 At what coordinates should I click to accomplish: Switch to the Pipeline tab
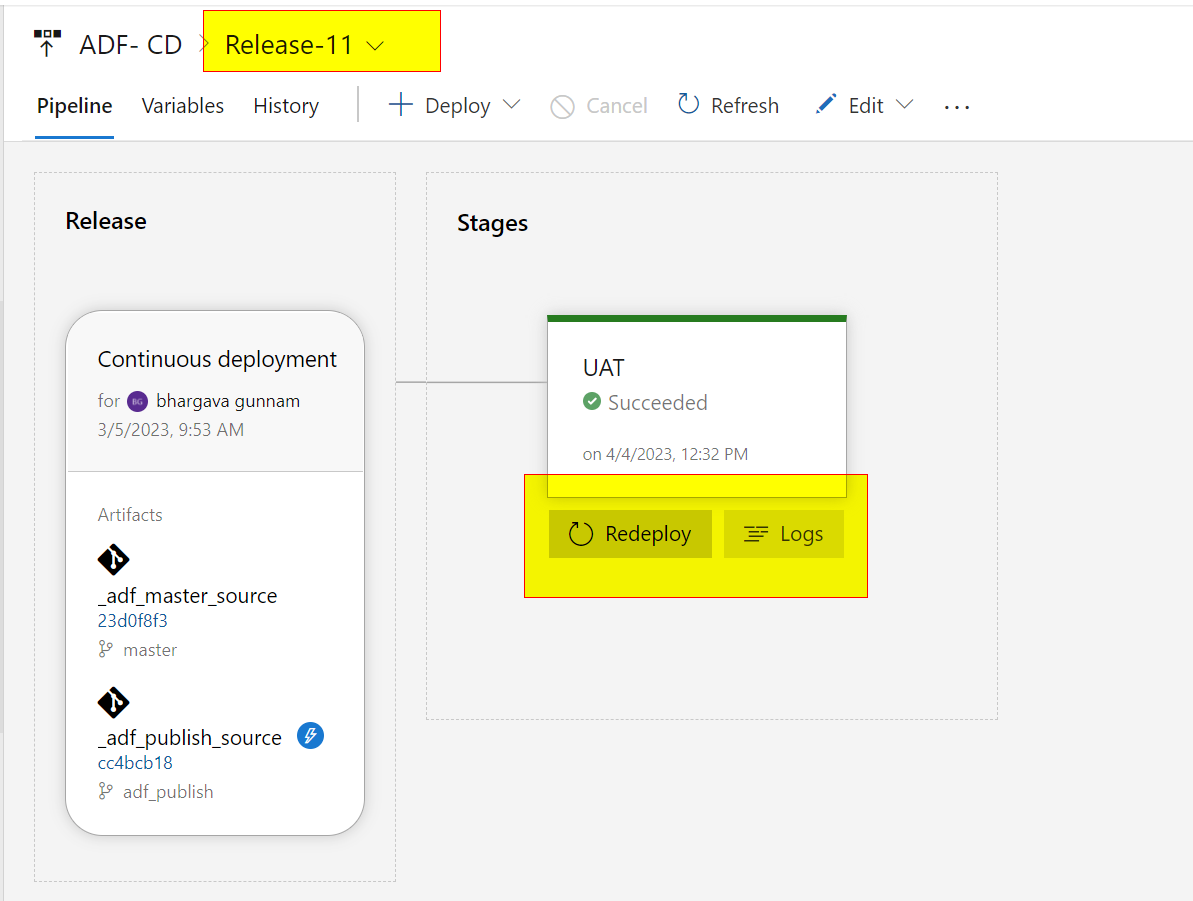tap(75, 106)
